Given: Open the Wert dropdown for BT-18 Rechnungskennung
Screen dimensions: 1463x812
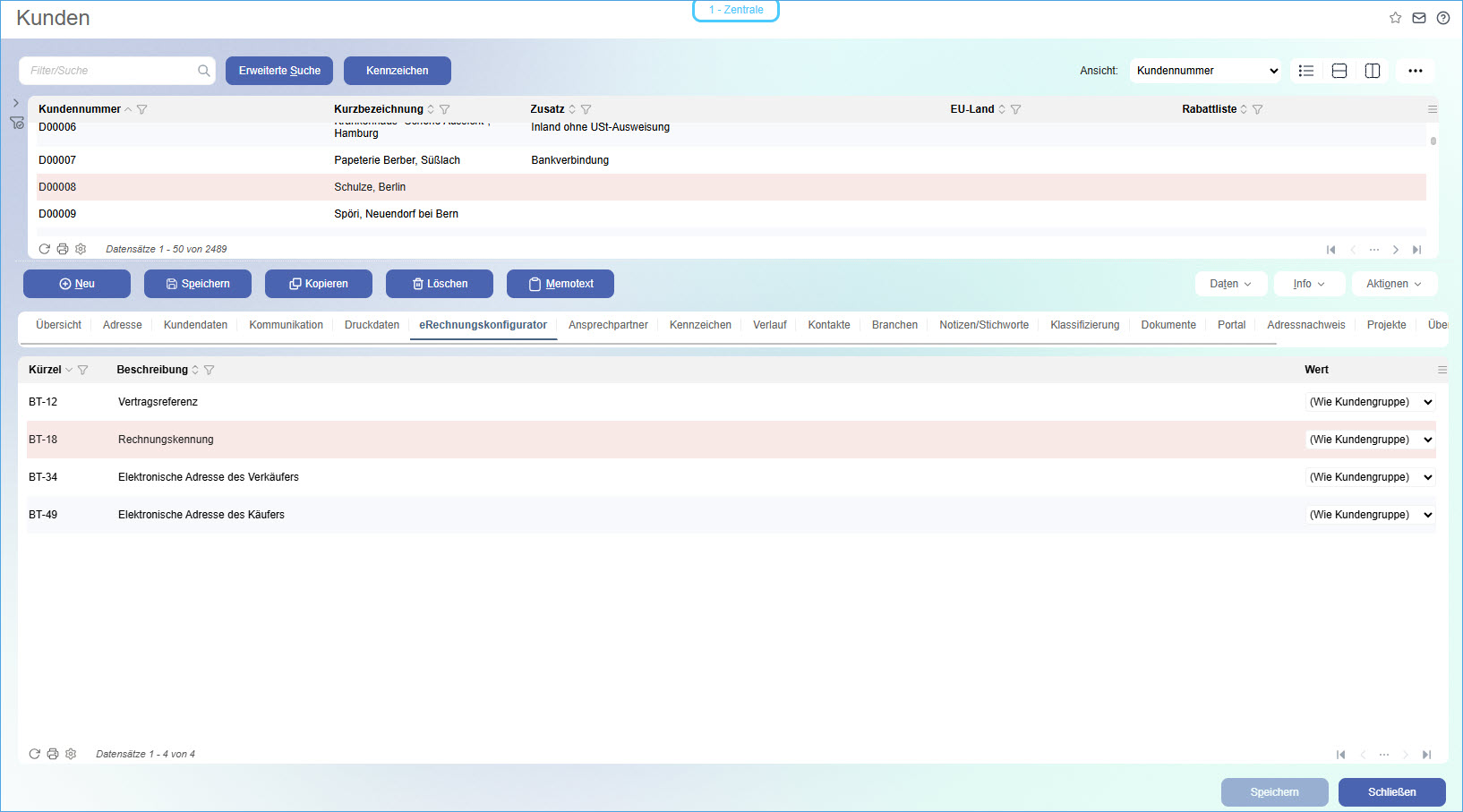Looking at the screenshot, I should pyautogui.click(x=1371, y=440).
